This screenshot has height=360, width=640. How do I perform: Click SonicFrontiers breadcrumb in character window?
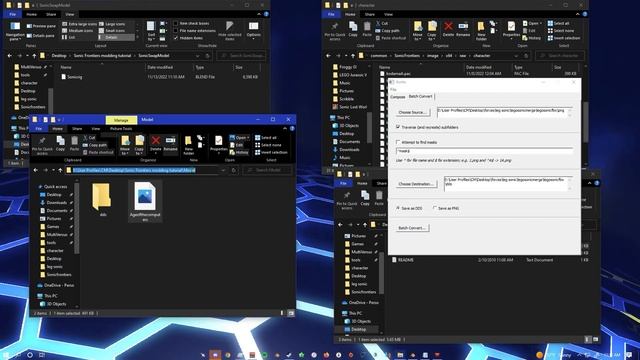(x=407, y=56)
